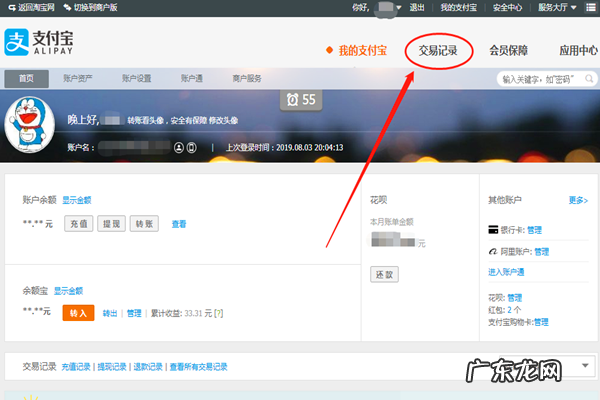The height and width of the screenshot is (400, 600).
Task: Open the grid menu icon at top right
Action: [x=591, y=7]
